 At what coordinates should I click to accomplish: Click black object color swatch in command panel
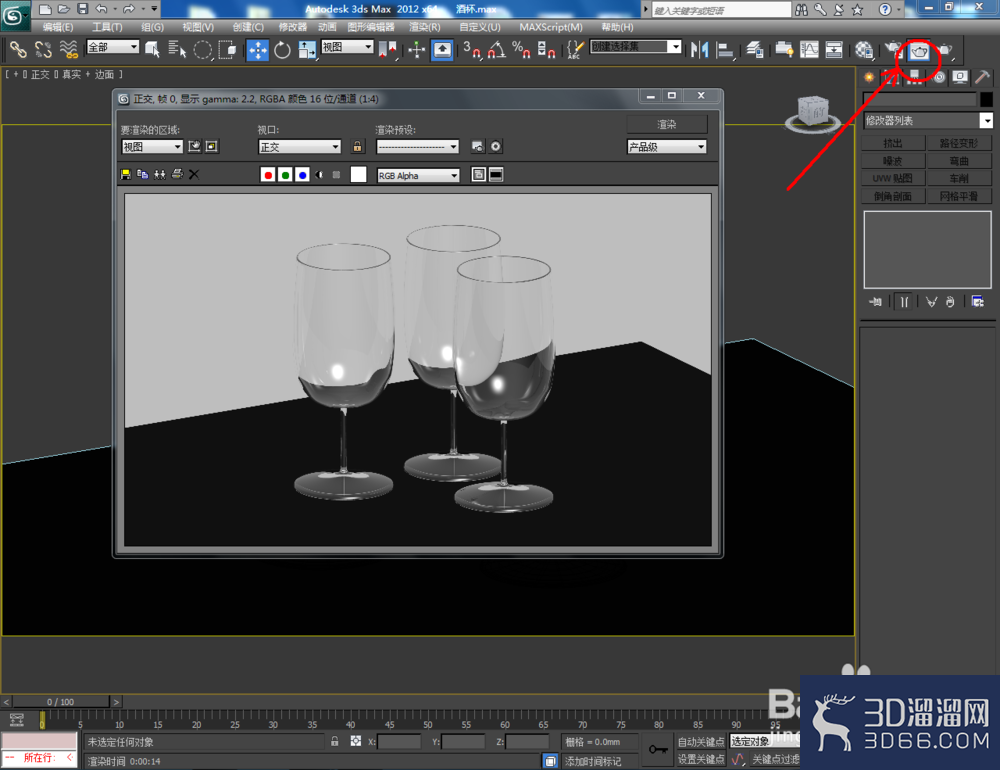click(986, 99)
